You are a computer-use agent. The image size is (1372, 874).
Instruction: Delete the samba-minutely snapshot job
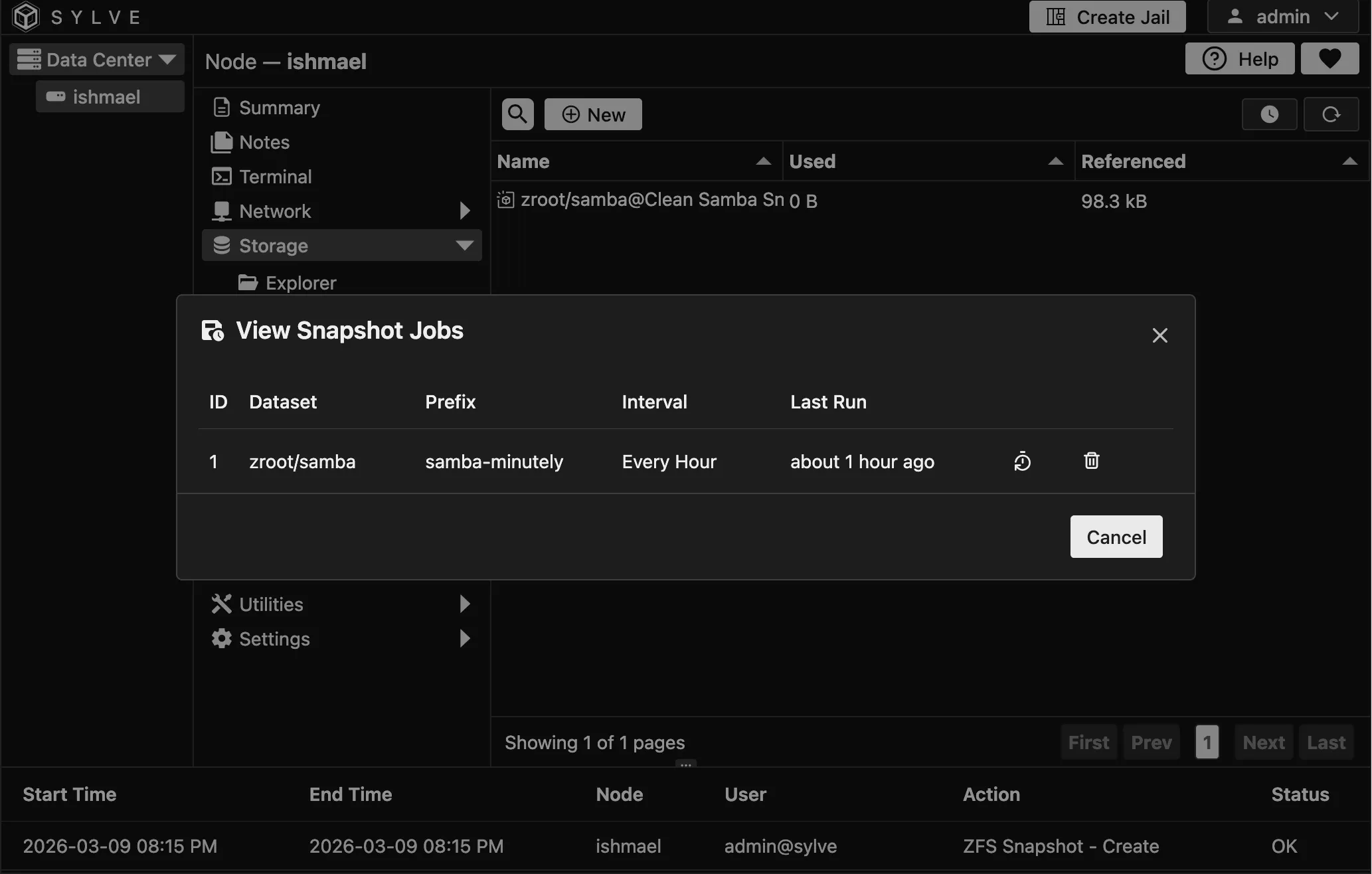tap(1091, 460)
